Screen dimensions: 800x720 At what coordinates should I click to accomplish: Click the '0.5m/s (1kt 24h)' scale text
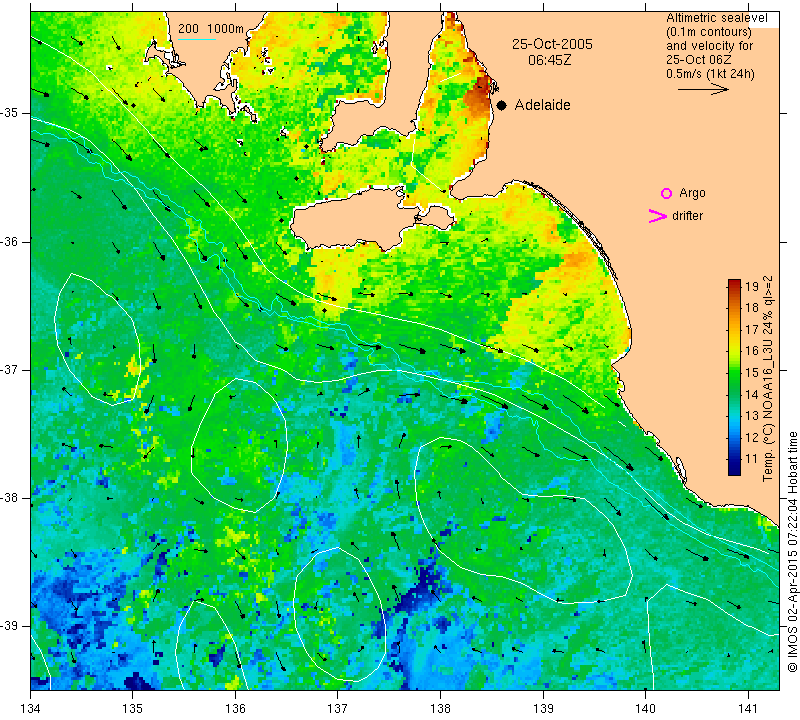click(x=710, y=74)
